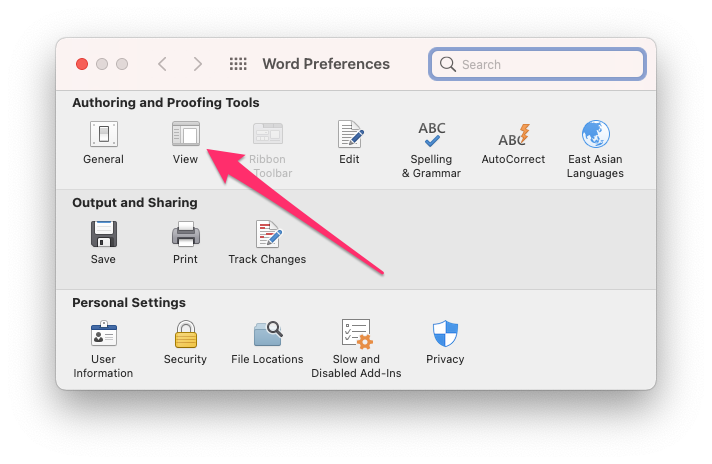Click the dimmed Ribbon & Toolbar icon
The width and height of the screenshot is (712, 464).
tap(268, 134)
